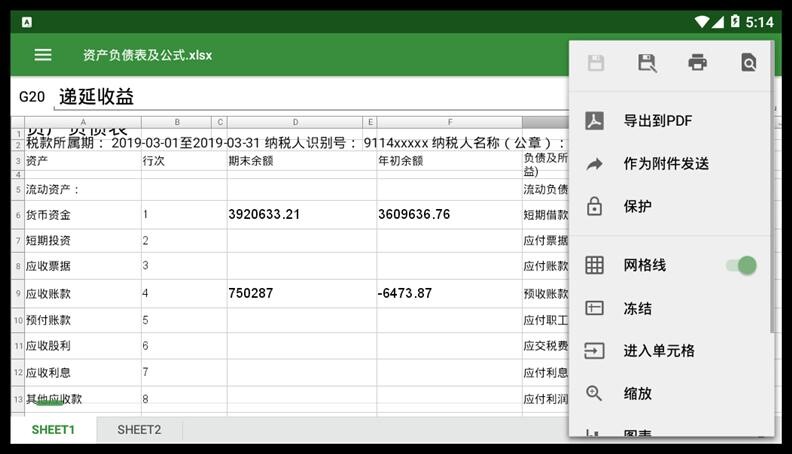Tap the G20 cell reference box

[x=32, y=97]
